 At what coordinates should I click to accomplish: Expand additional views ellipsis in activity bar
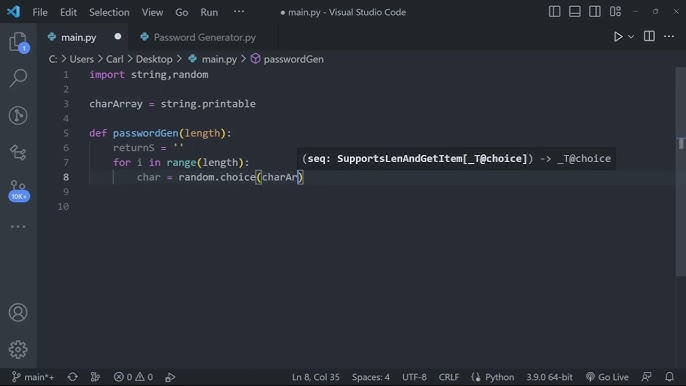point(18,227)
